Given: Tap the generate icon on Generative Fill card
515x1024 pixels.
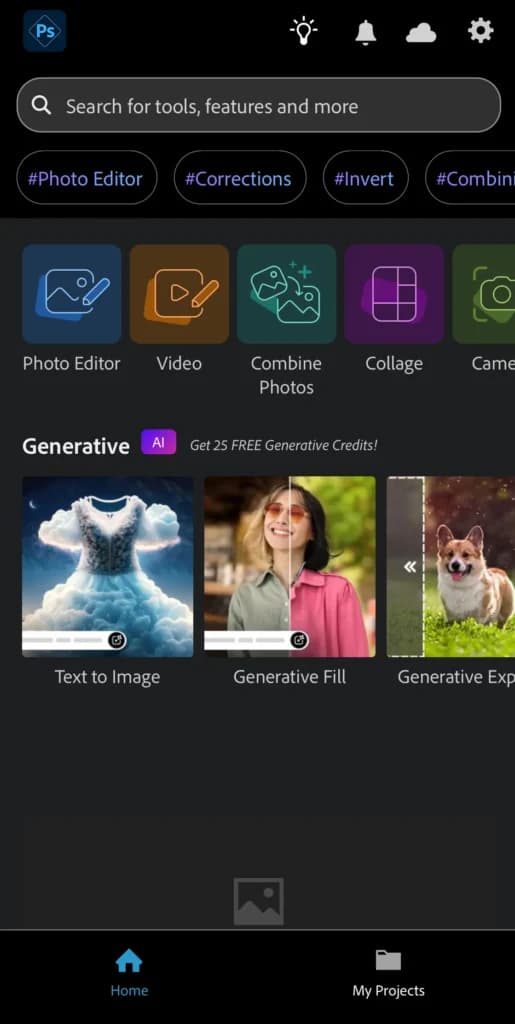Looking at the screenshot, I should 298,640.
